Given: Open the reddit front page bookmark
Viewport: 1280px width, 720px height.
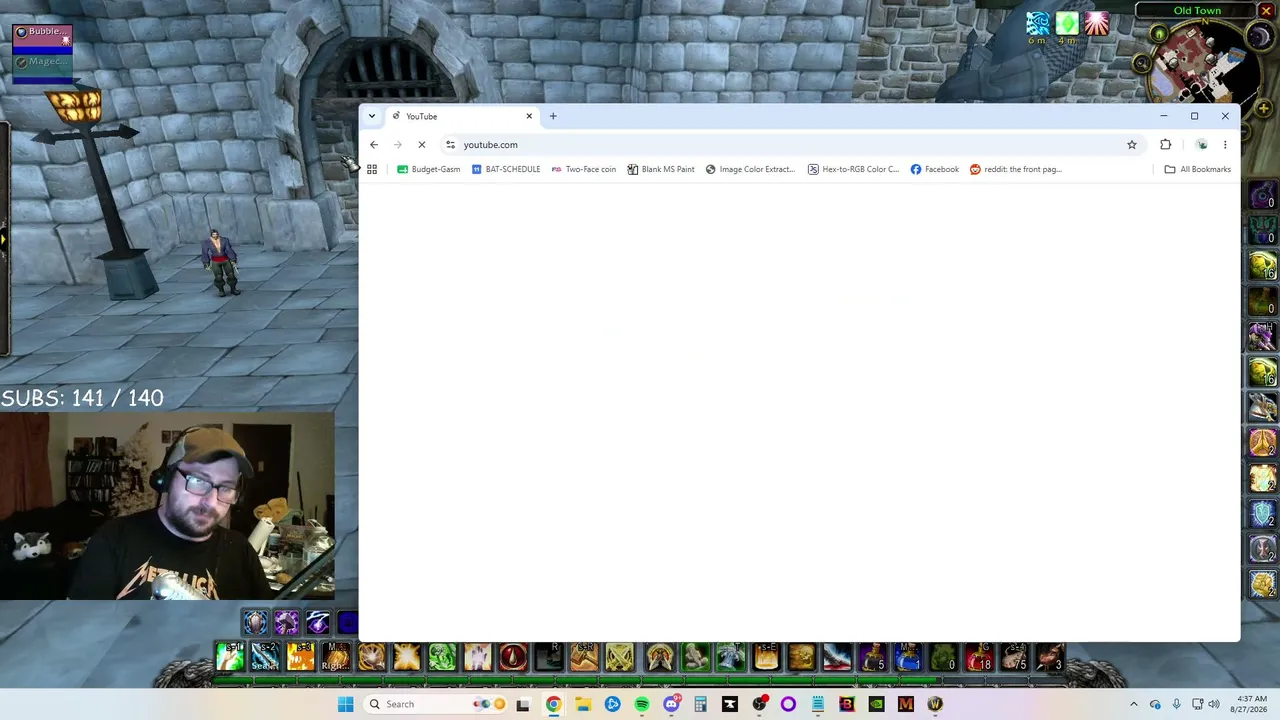Looking at the screenshot, I should coord(1016,169).
